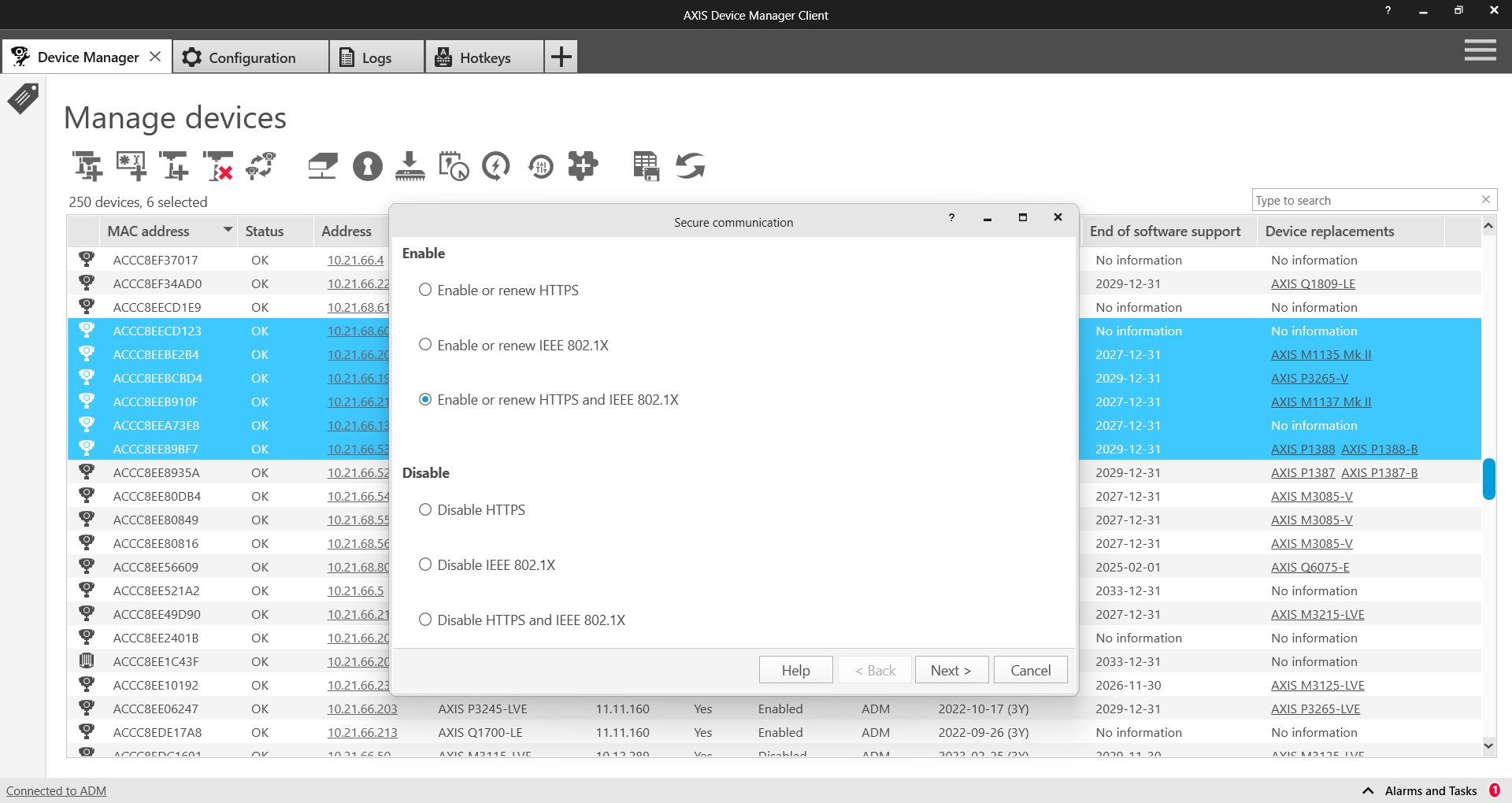
Task: Click the add single camera icon
Action: [174, 166]
